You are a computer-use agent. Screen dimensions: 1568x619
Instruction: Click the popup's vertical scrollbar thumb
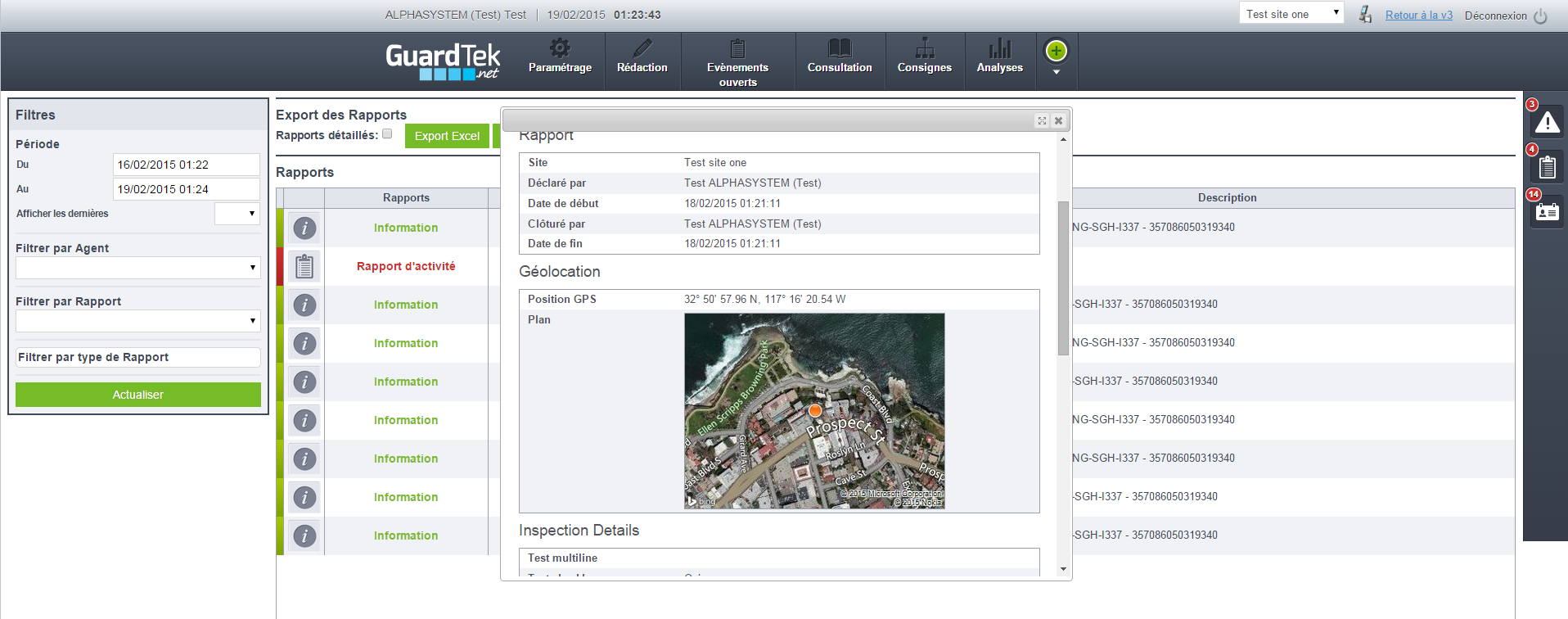click(1063, 278)
